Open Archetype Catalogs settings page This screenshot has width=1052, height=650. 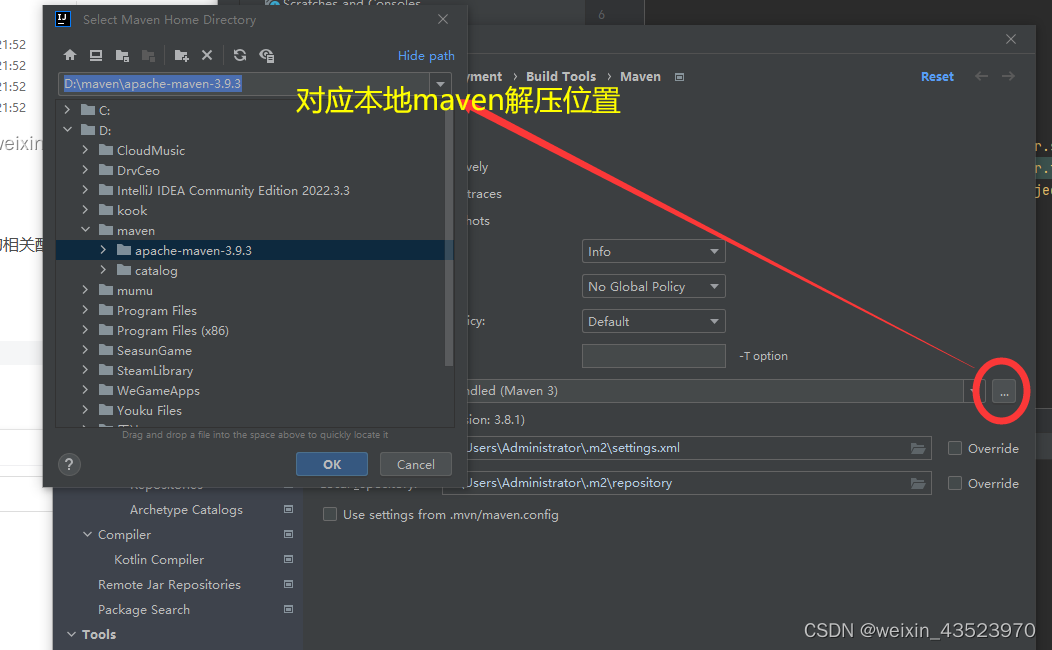point(187,510)
